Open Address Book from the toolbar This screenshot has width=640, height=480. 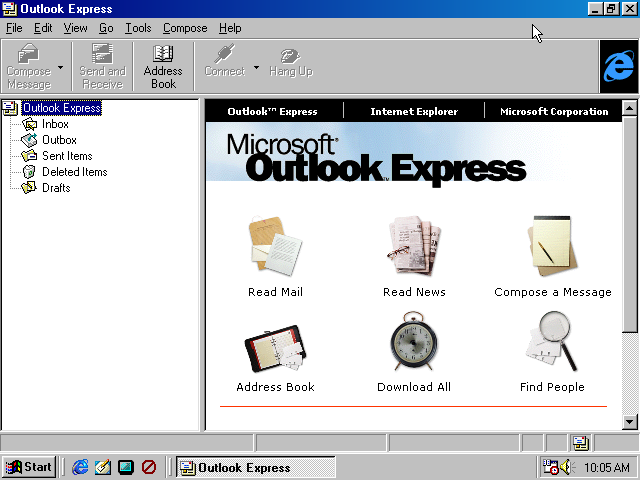pos(163,67)
